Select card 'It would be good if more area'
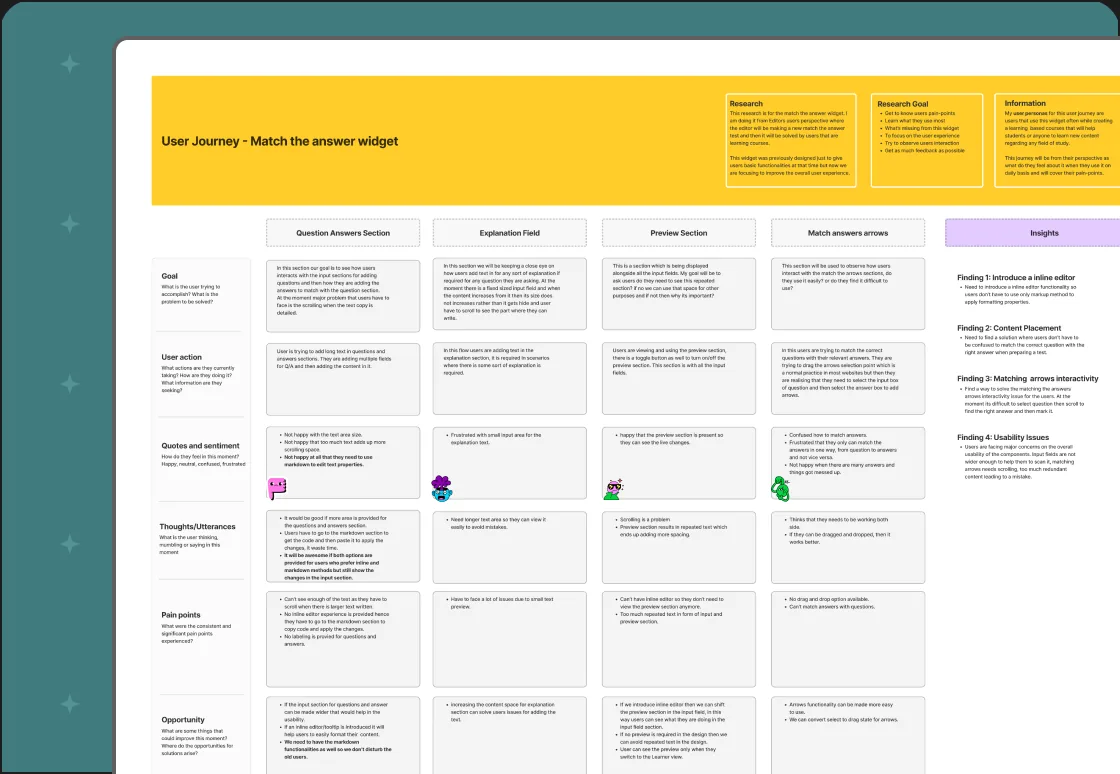Viewport: 1120px width, 774px height. pyautogui.click(x=343, y=546)
